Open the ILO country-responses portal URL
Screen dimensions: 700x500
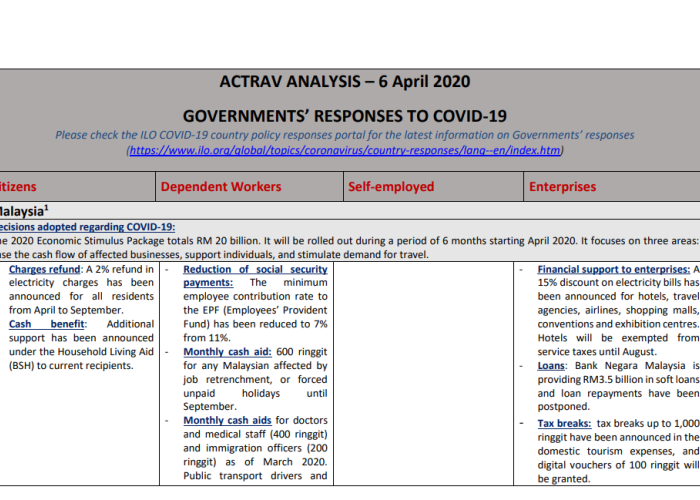pos(345,150)
